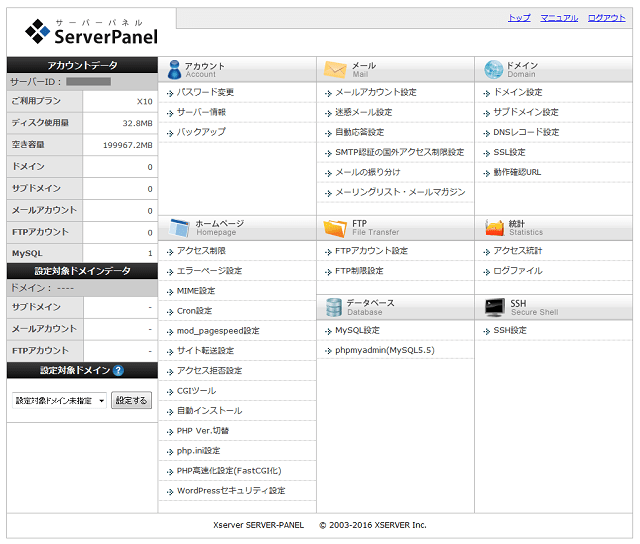Click the アカウントデータ panel header
The width and height of the screenshot is (640, 544).
coord(82,65)
